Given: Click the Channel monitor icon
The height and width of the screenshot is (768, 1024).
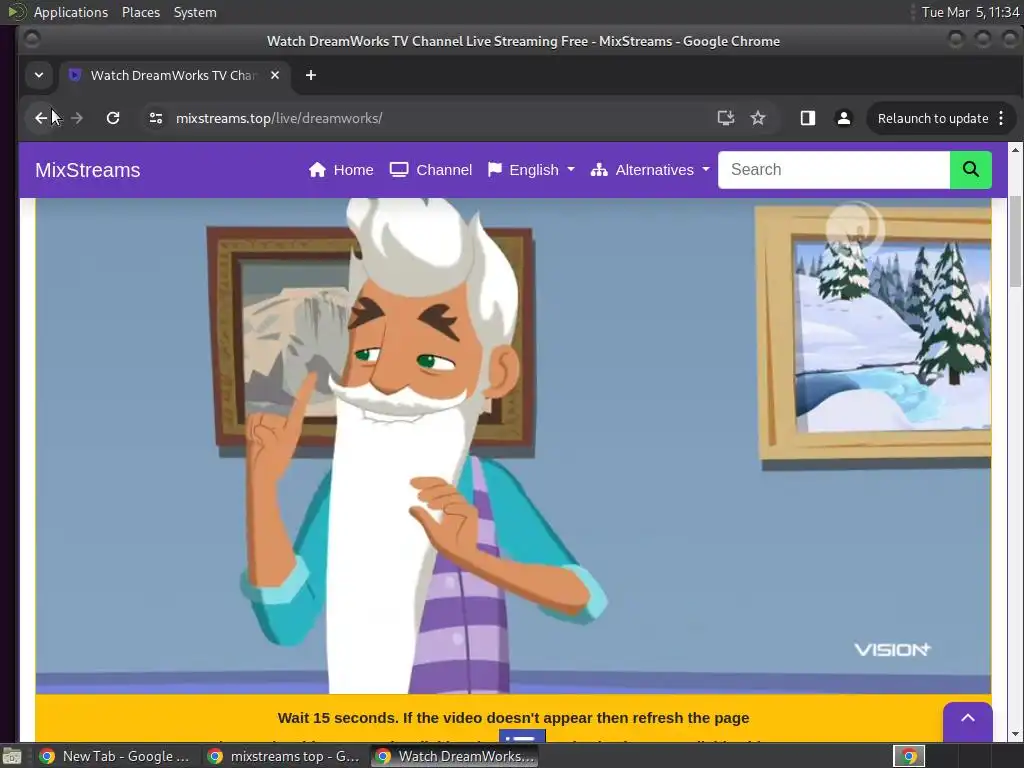Looking at the screenshot, I should coord(399,170).
